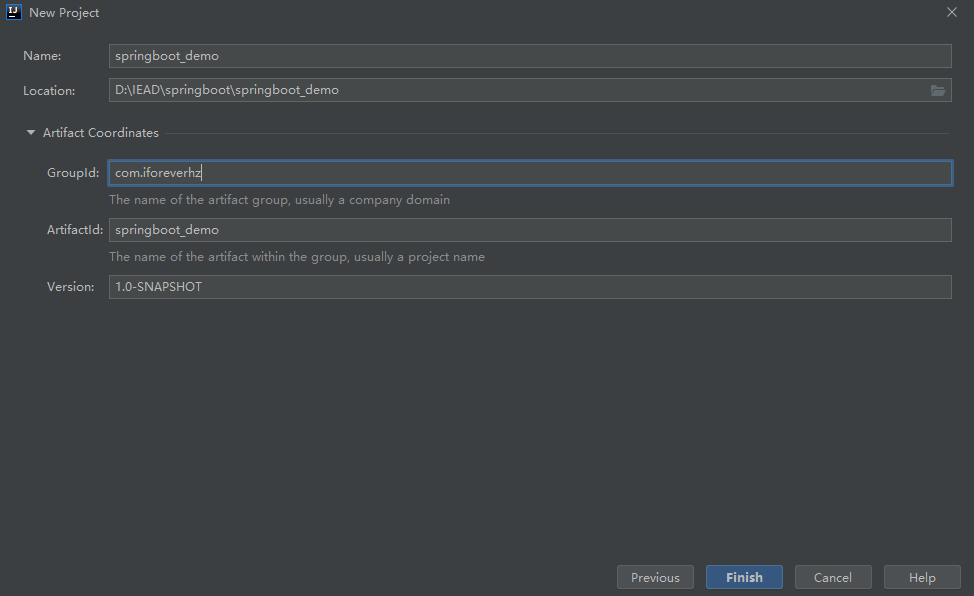974x596 pixels.
Task: Click the Artifact Coordinates section heading
Action: (x=100, y=132)
